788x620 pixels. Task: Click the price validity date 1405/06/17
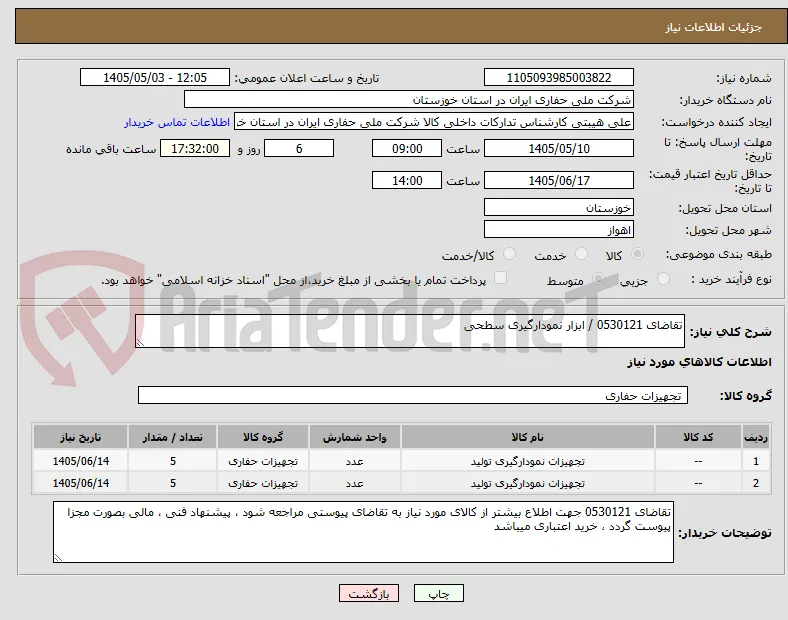click(558, 180)
